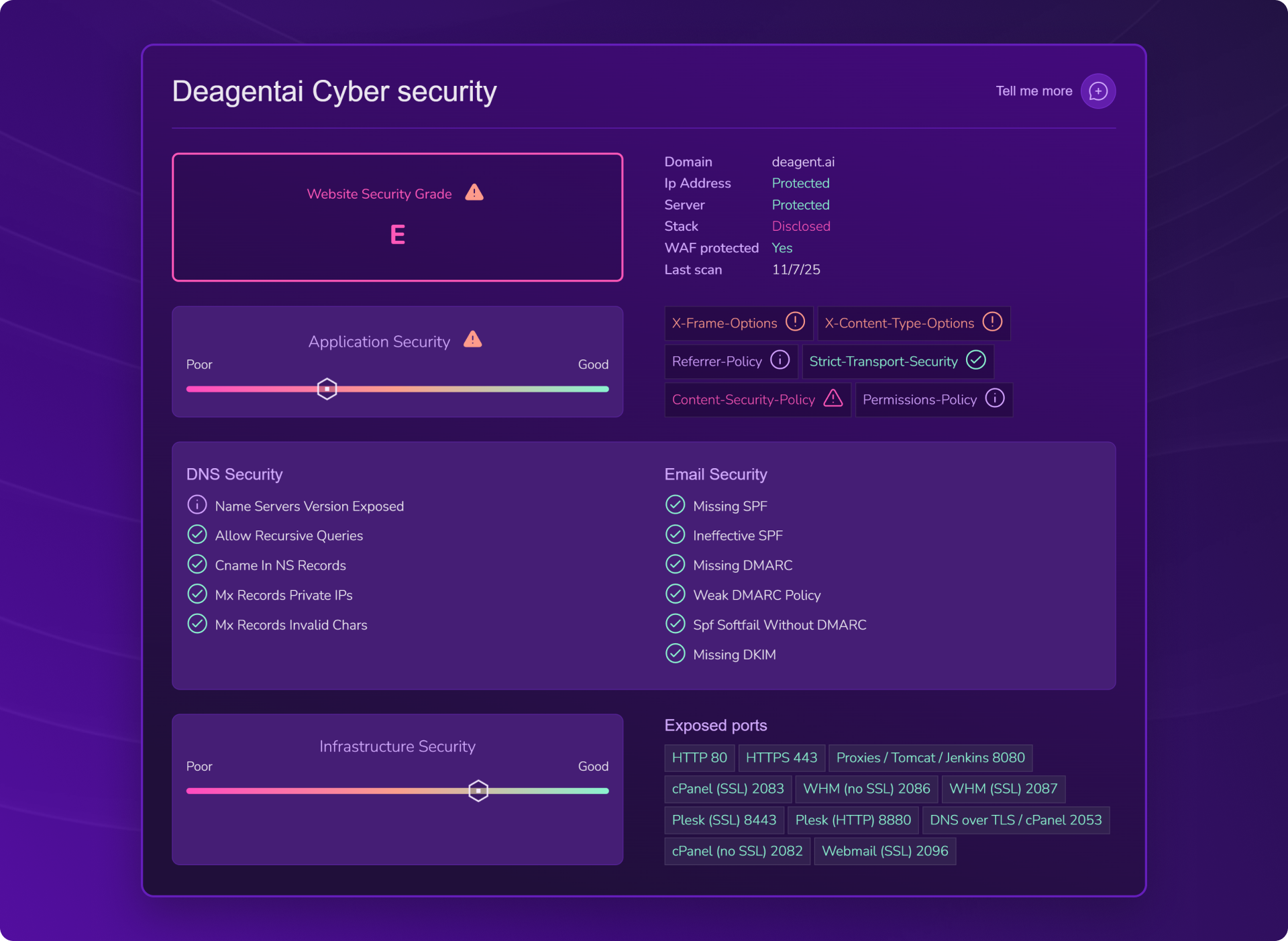
Task: Click info icon for Name Servers Version Exposed
Action: 197,504
